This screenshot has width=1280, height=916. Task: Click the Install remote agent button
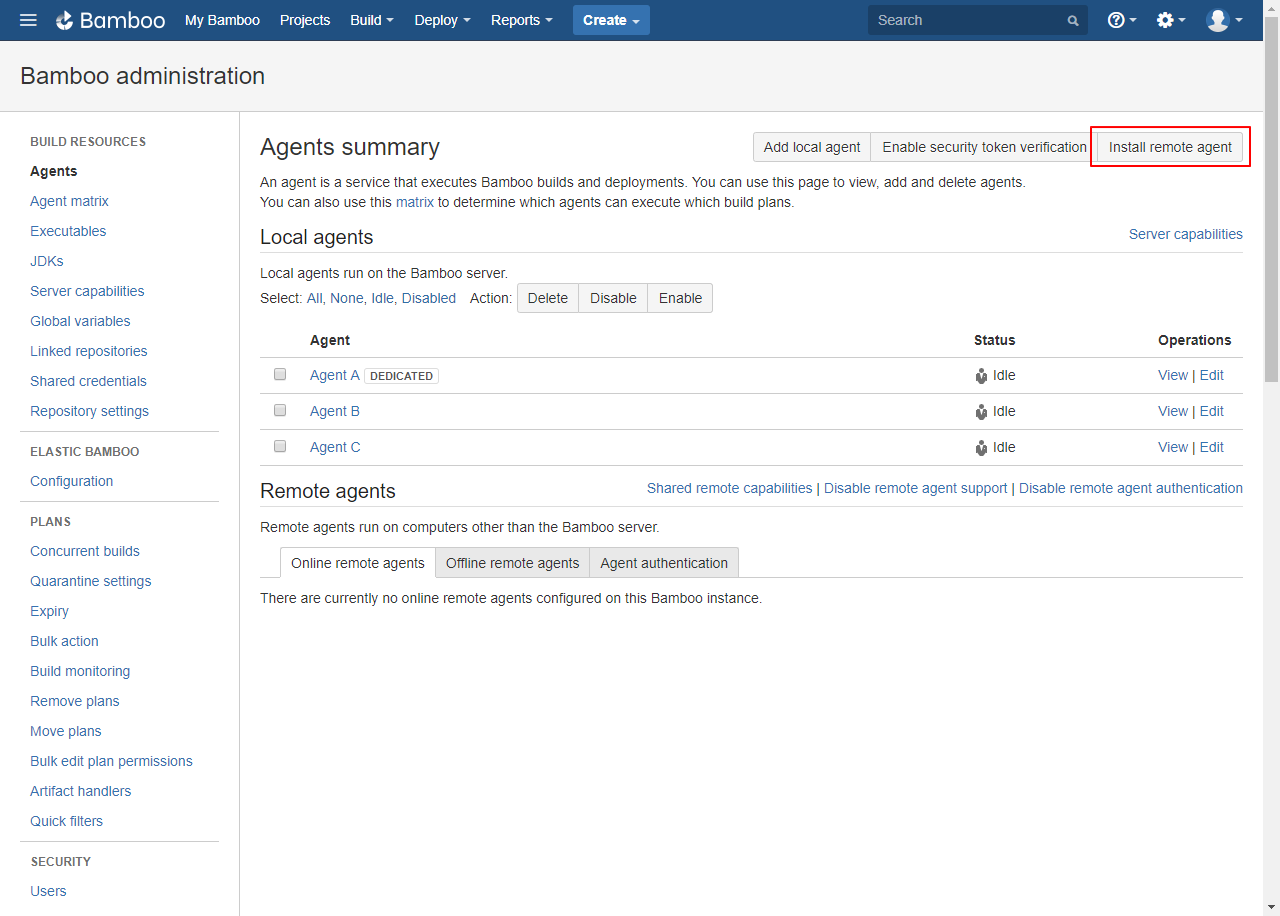(1170, 147)
